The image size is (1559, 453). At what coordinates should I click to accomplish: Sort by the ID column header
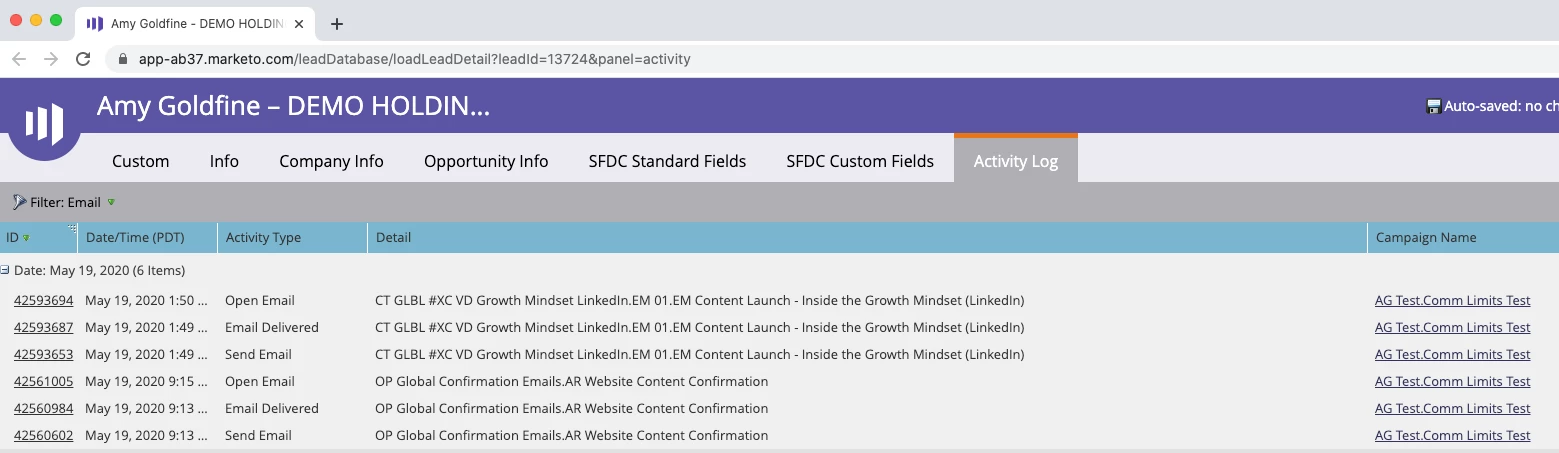tap(13, 237)
